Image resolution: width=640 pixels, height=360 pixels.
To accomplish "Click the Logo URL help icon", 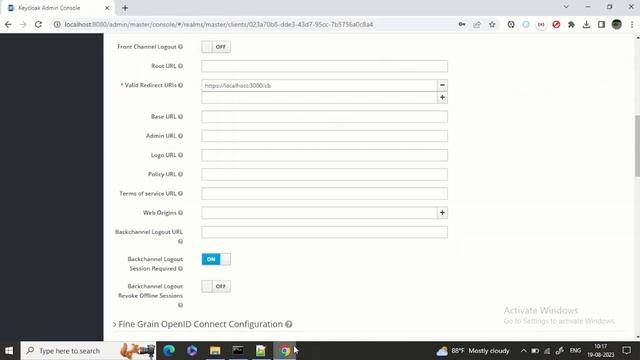I will [180, 155].
